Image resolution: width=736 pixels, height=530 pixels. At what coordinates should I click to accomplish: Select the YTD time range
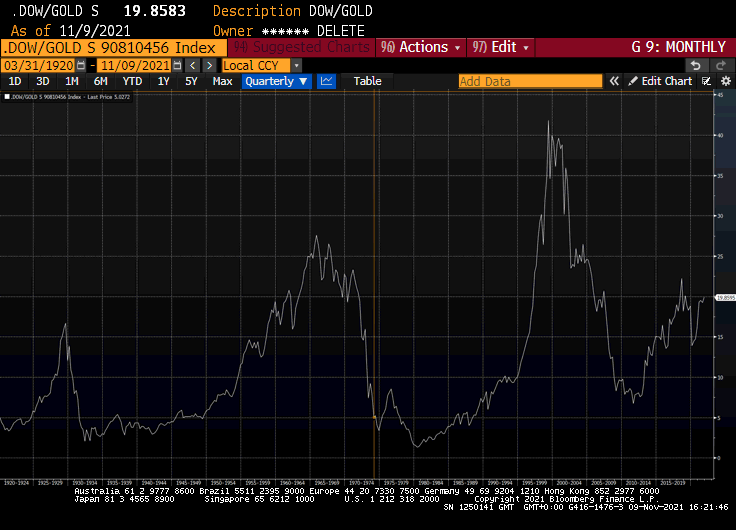pos(132,81)
